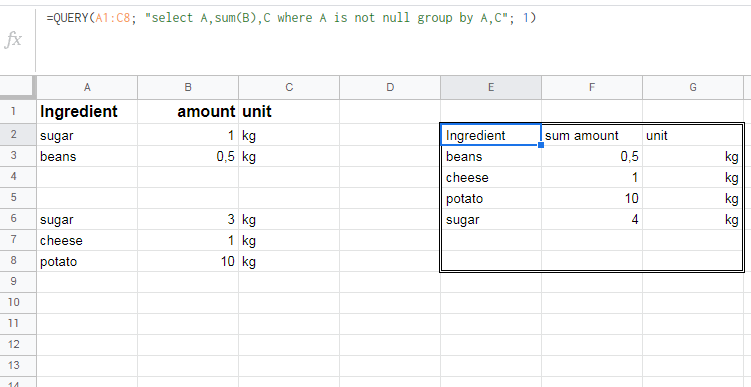Click 'kg' cell in row 2 column C
Screen dimensions: 751x387
(289, 135)
